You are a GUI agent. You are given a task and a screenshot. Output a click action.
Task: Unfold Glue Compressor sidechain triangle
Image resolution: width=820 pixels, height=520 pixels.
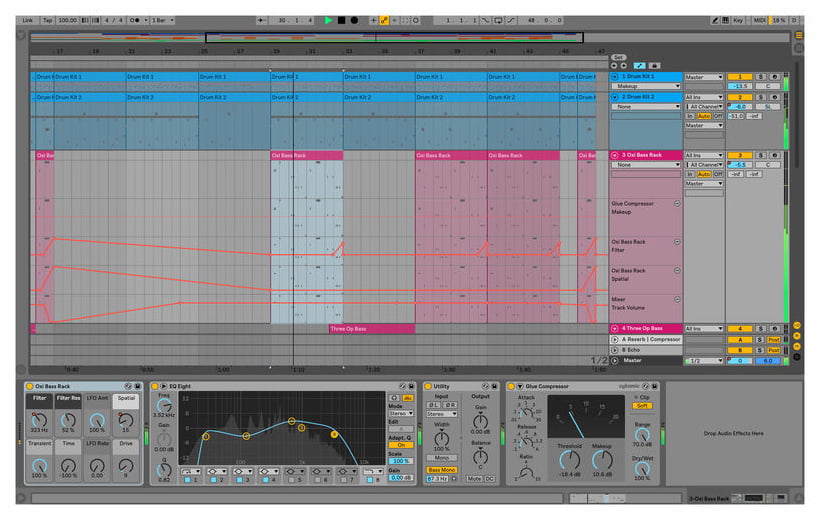click(x=520, y=387)
